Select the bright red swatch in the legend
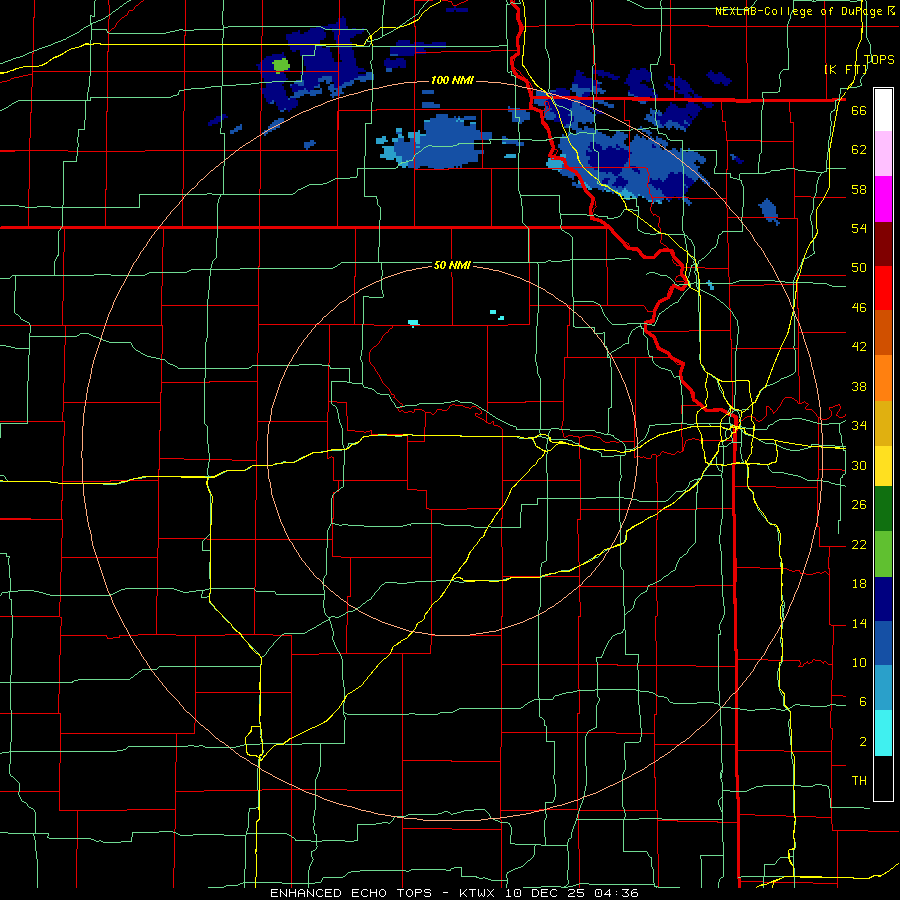Viewport: 900px width, 900px height. pos(883,288)
